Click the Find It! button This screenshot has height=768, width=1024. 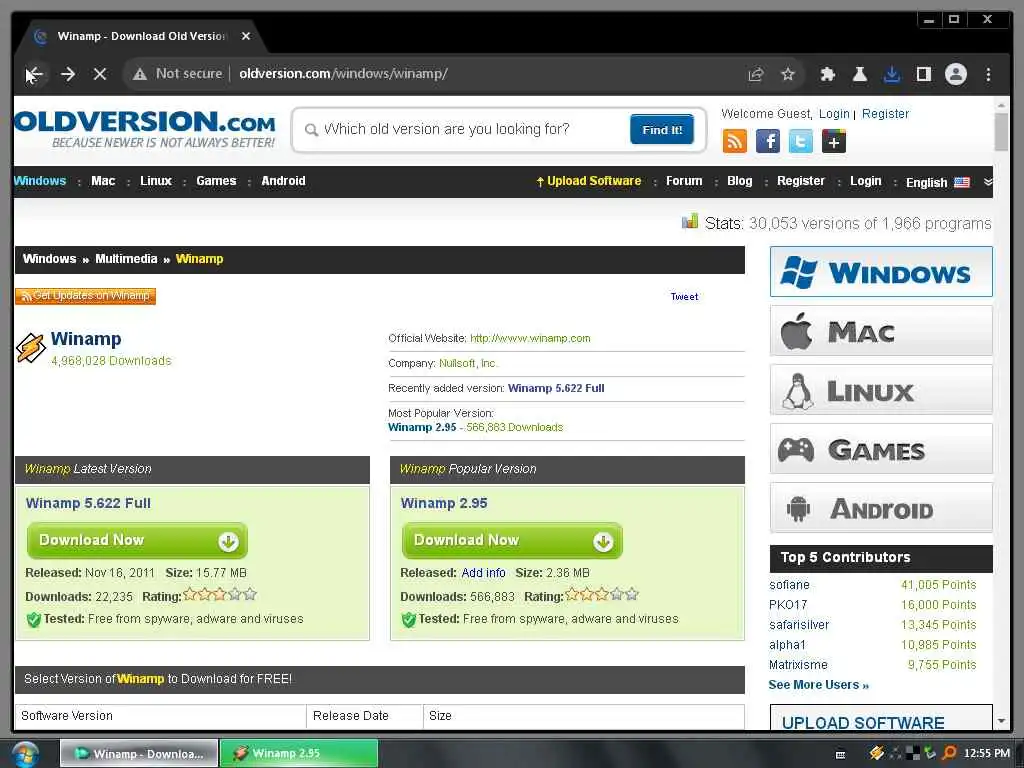pyautogui.click(x=662, y=129)
